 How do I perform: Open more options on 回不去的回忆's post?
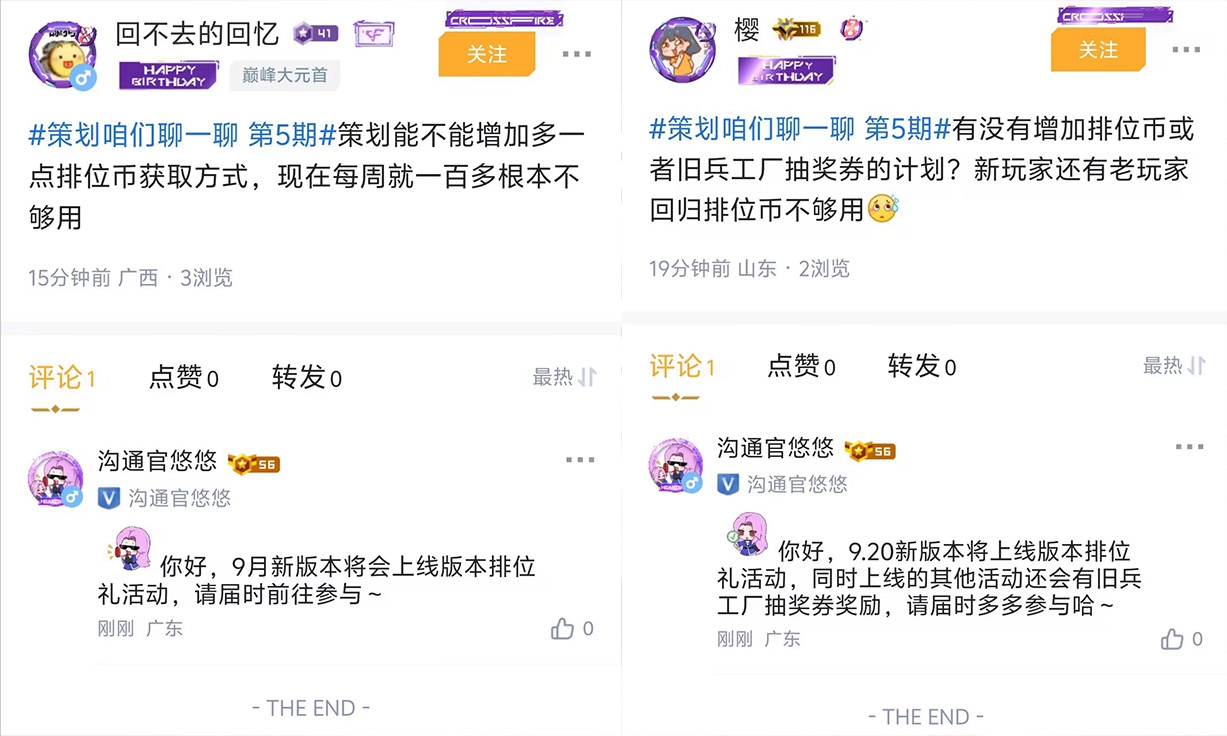point(578,55)
